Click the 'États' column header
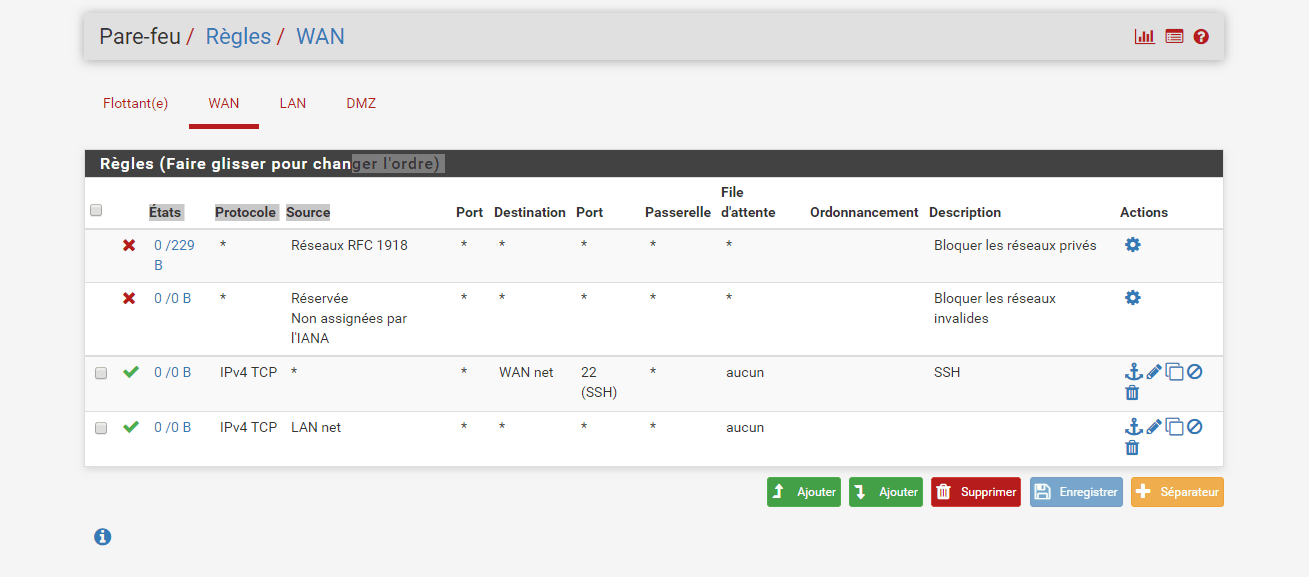 166,212
